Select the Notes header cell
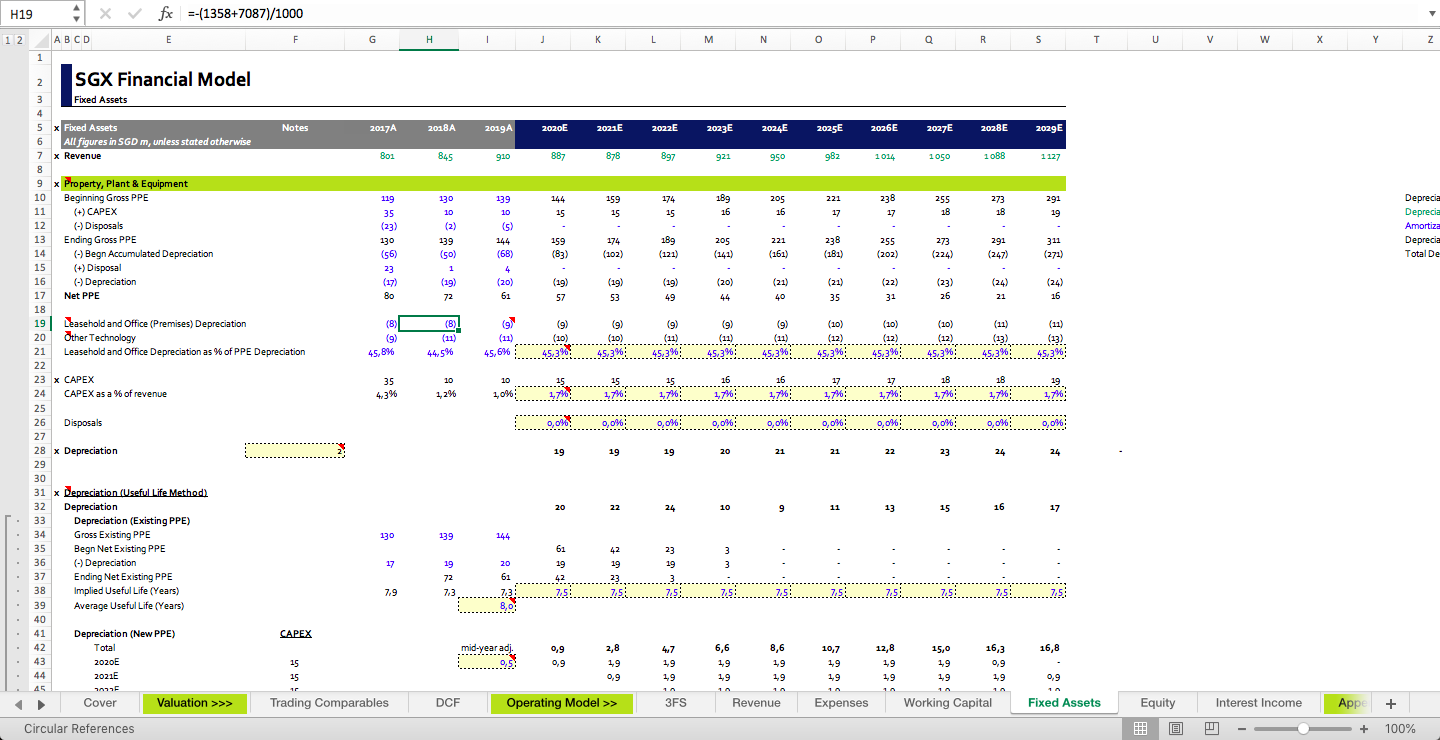 pyautogui.click(x=295, y=128)
